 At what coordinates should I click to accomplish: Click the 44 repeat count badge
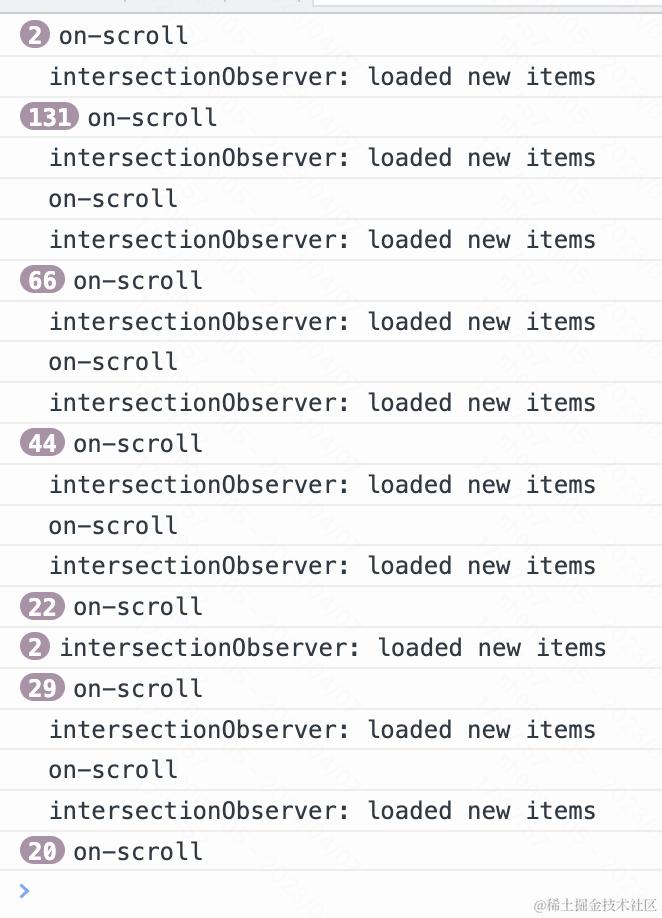42,443
